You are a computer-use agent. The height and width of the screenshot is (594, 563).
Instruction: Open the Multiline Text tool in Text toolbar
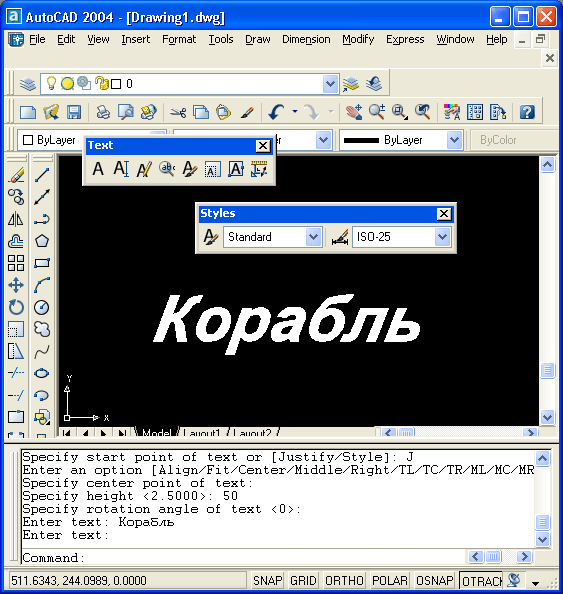pyautogui.click(x=98, y=169)
